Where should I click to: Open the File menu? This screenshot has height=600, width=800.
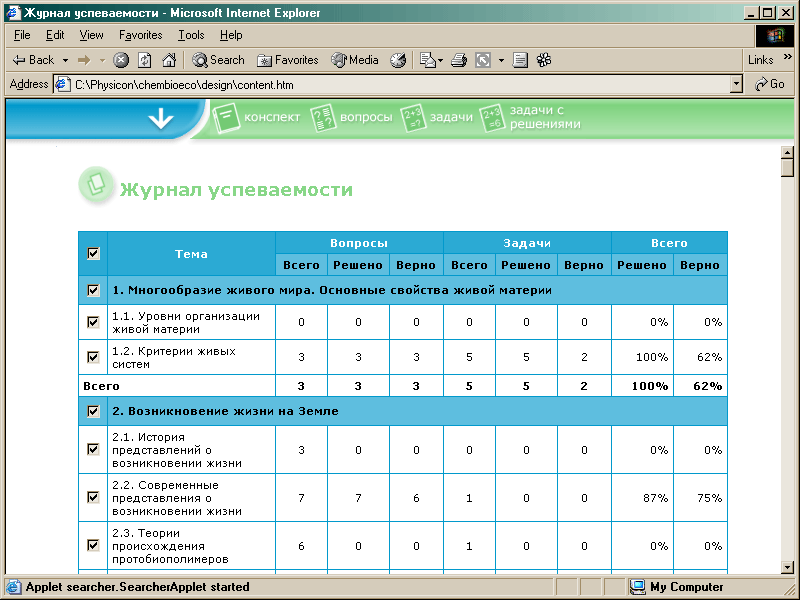pos(22,35)
